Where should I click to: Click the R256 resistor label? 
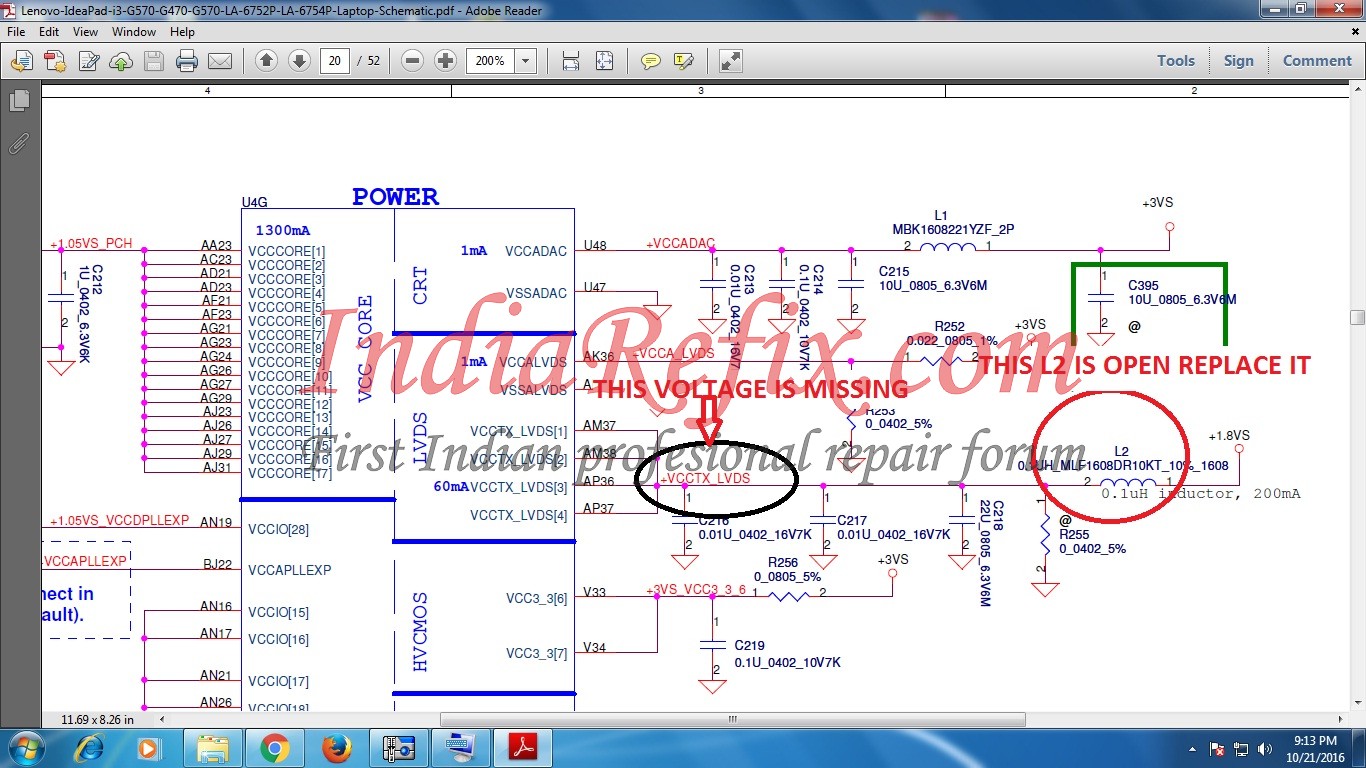coord(783,563)
